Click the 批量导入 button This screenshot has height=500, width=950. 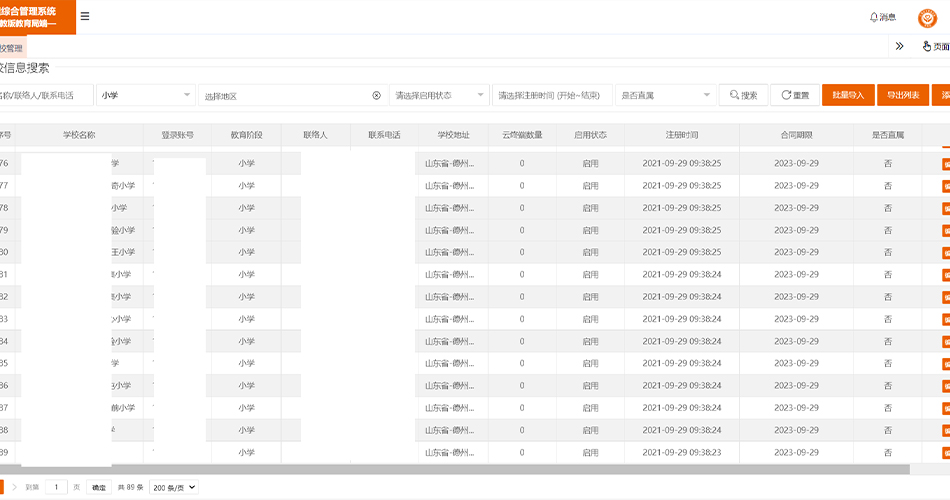click(x=848, y=96)
